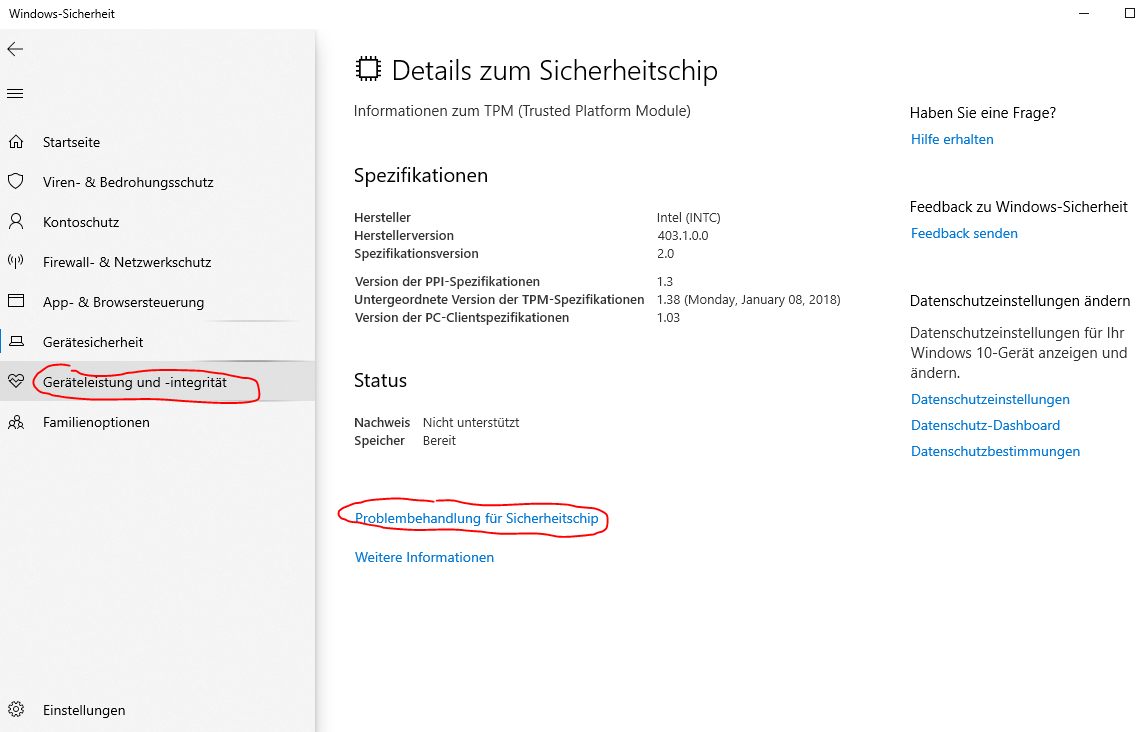The height and width of the screenshot is (732, 1142).
Task: Click the laptop icon for Gerätesicherheit
Action: 16,341
